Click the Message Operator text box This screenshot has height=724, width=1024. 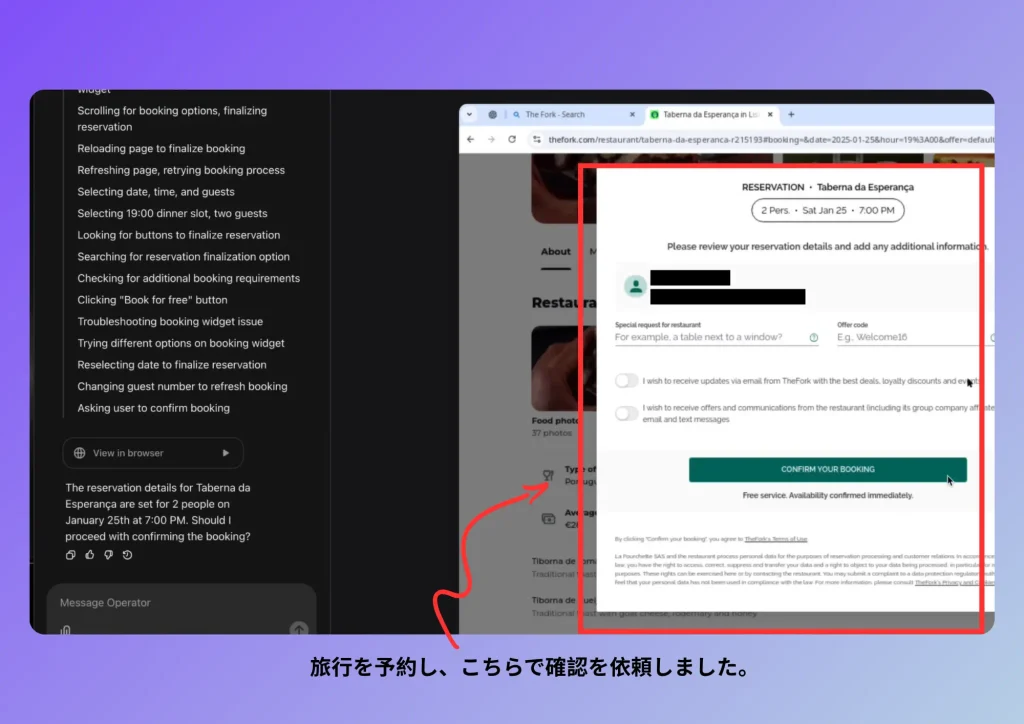[x=182, y=603]
